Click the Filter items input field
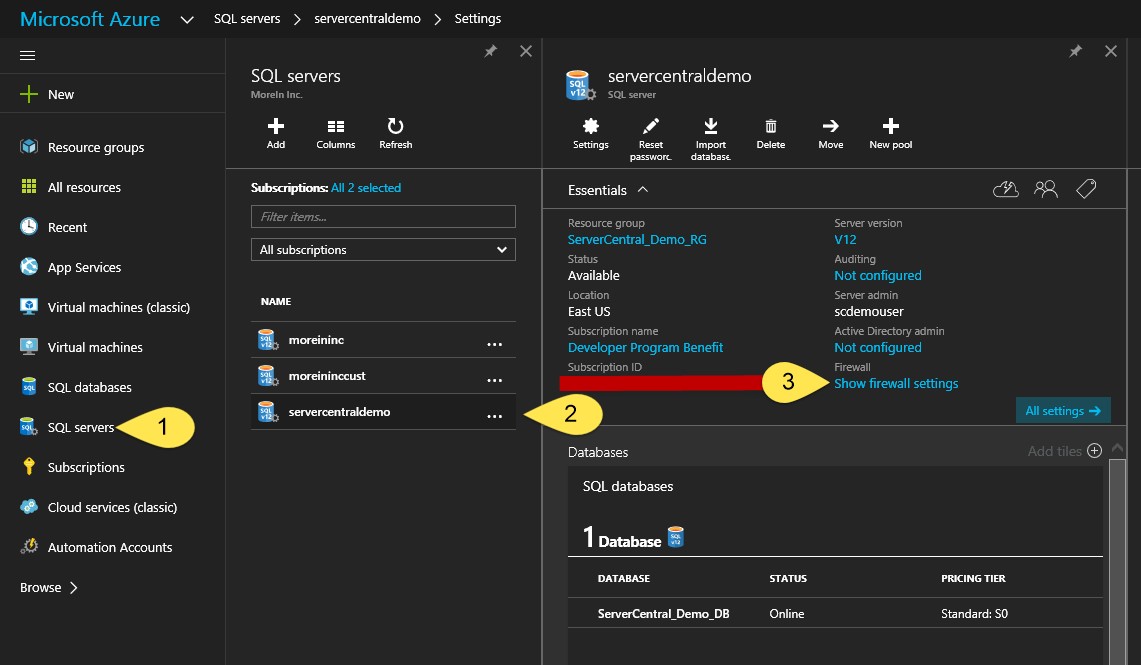This screenshot has width=1141, height=665. 383,217
